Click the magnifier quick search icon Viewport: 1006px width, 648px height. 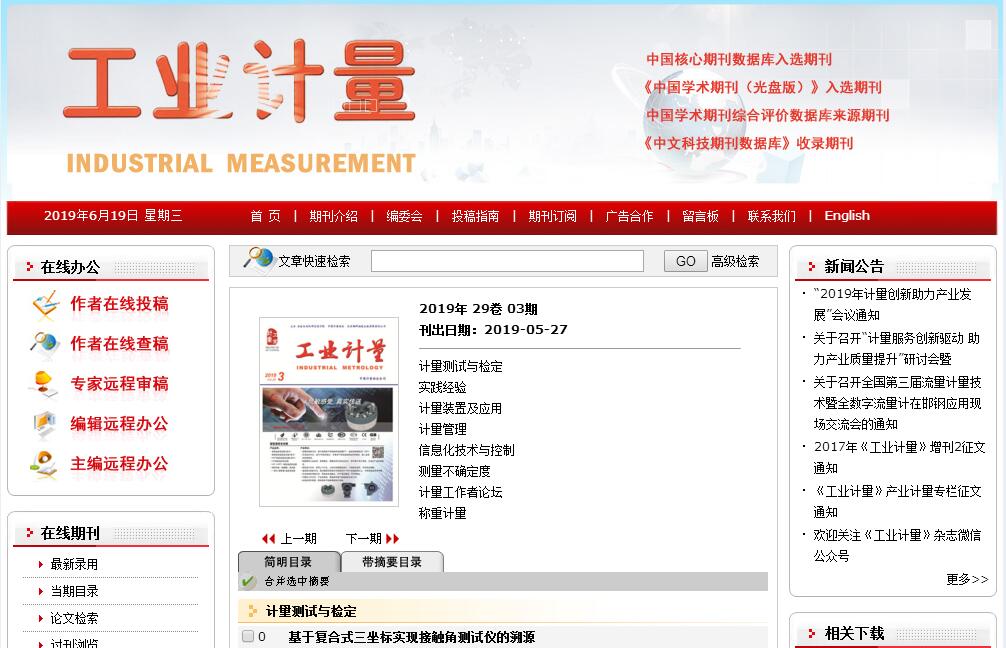tap(258, 259)
